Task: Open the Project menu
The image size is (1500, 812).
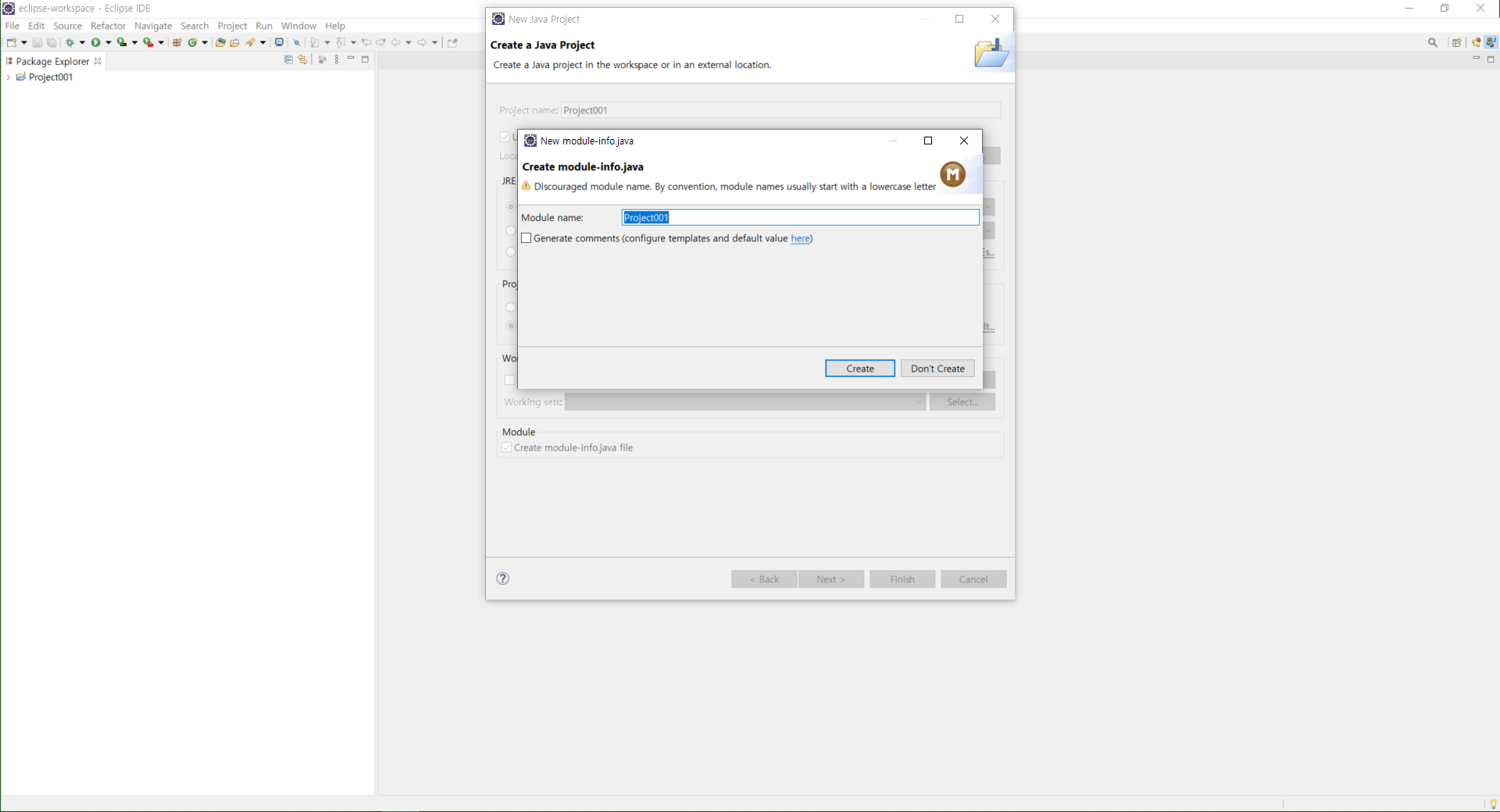Action: point(232,26)
